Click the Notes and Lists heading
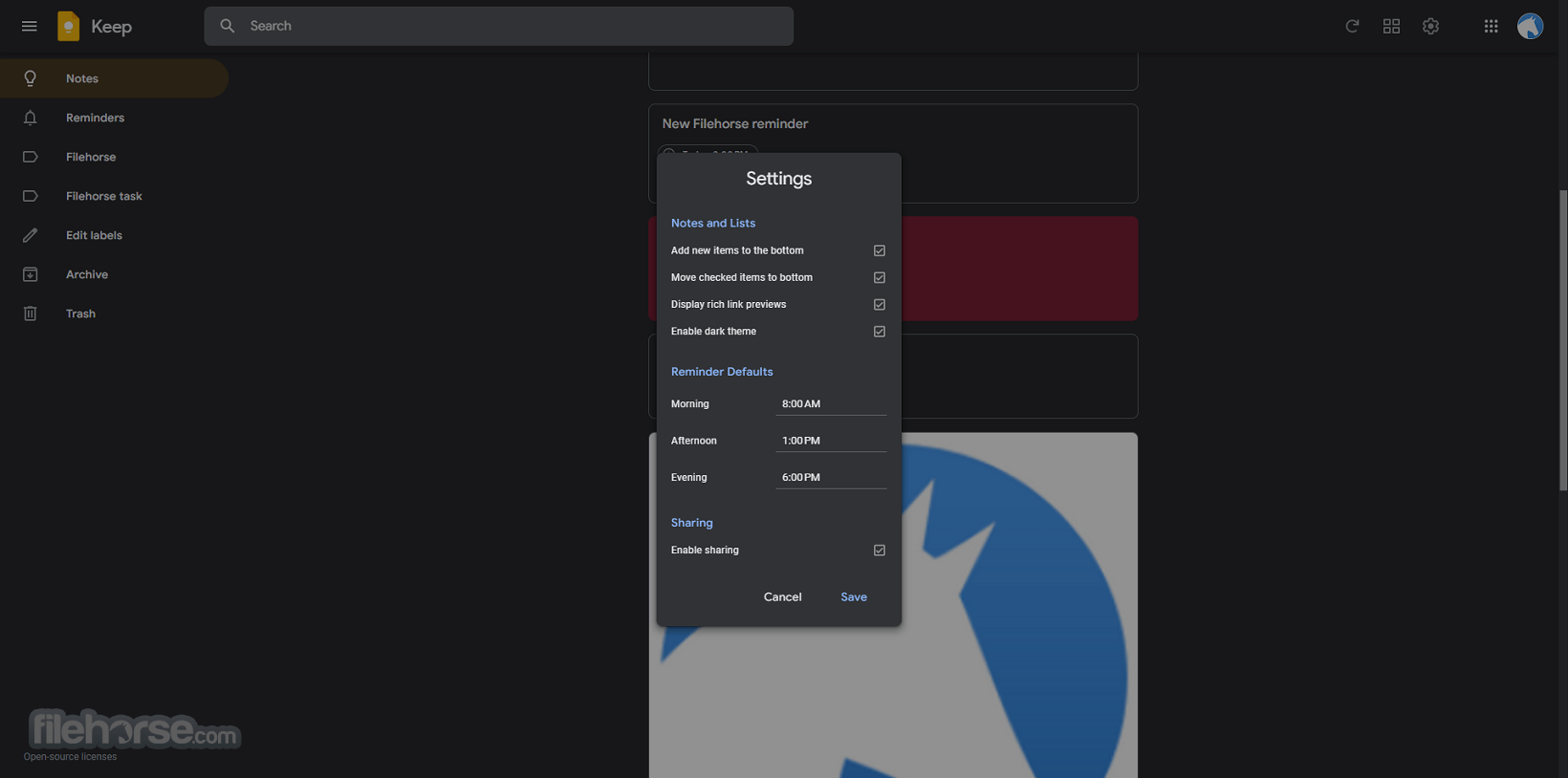The width and height of the screenshot is (1568, 778). click(713, 223)
